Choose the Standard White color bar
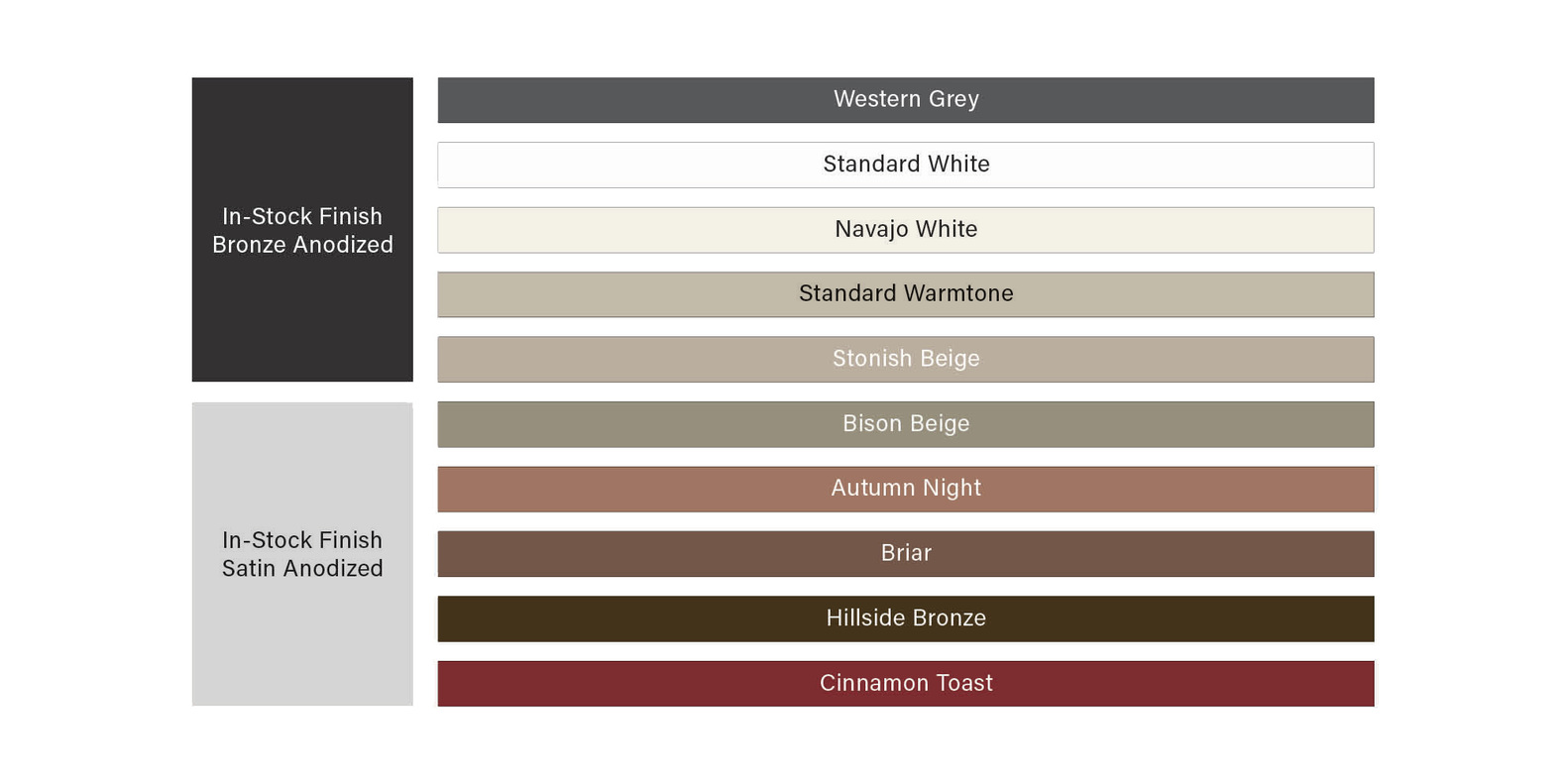Viewport: 1568px width, 784px height. click(905, 165)
